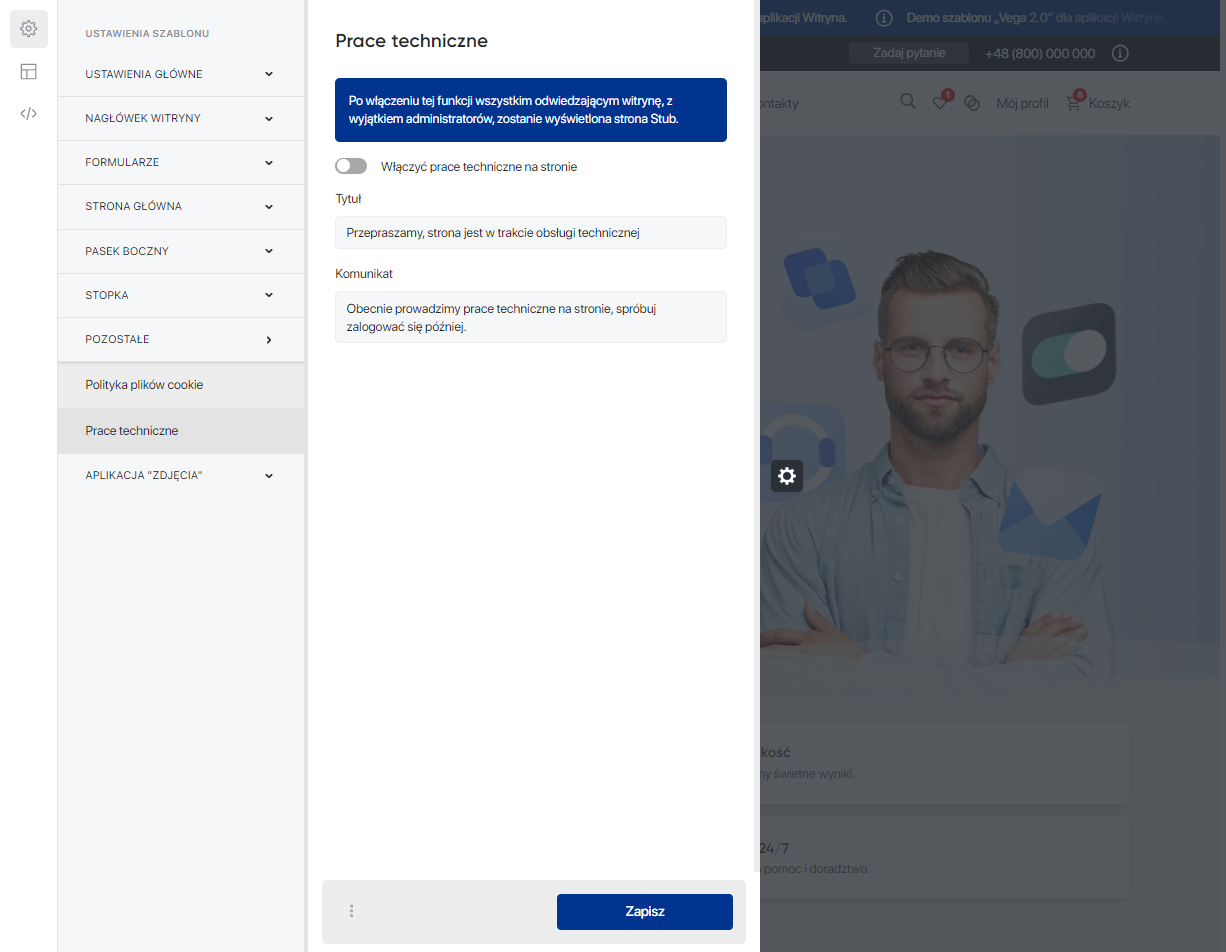Click the Zapisz save button
Image resolution: width=1226 pixels, height=952 pixels.
pos(644,911)
